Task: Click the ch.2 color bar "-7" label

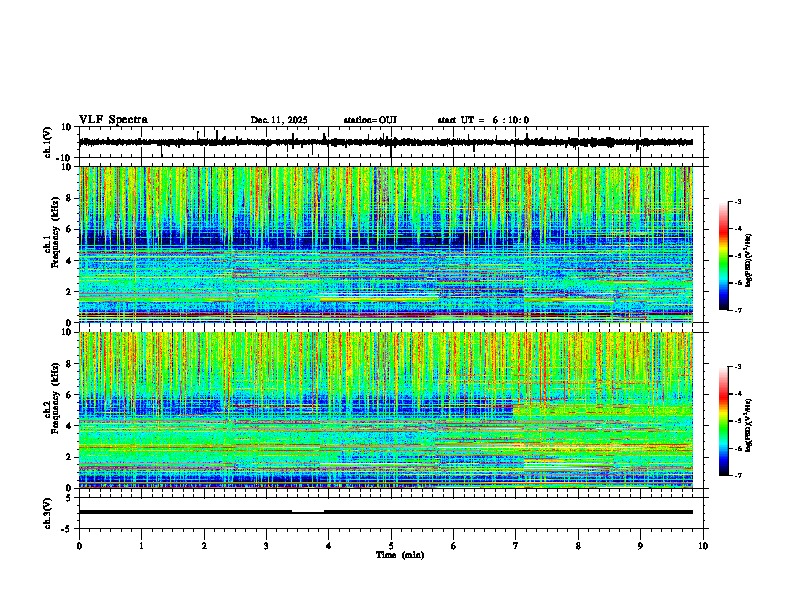Action: point(738,476)
